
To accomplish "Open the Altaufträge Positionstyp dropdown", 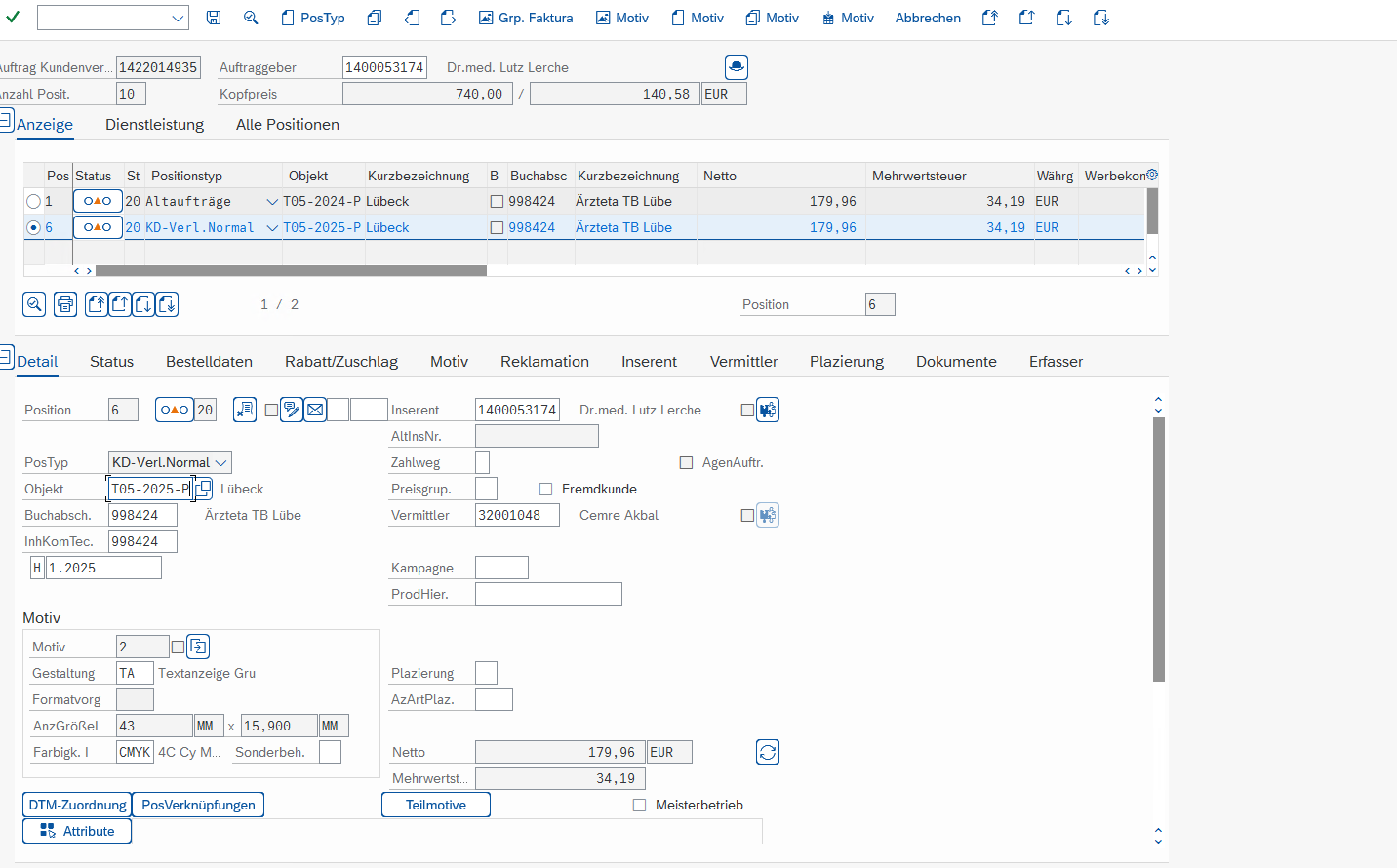I will [x=272, y=202].
